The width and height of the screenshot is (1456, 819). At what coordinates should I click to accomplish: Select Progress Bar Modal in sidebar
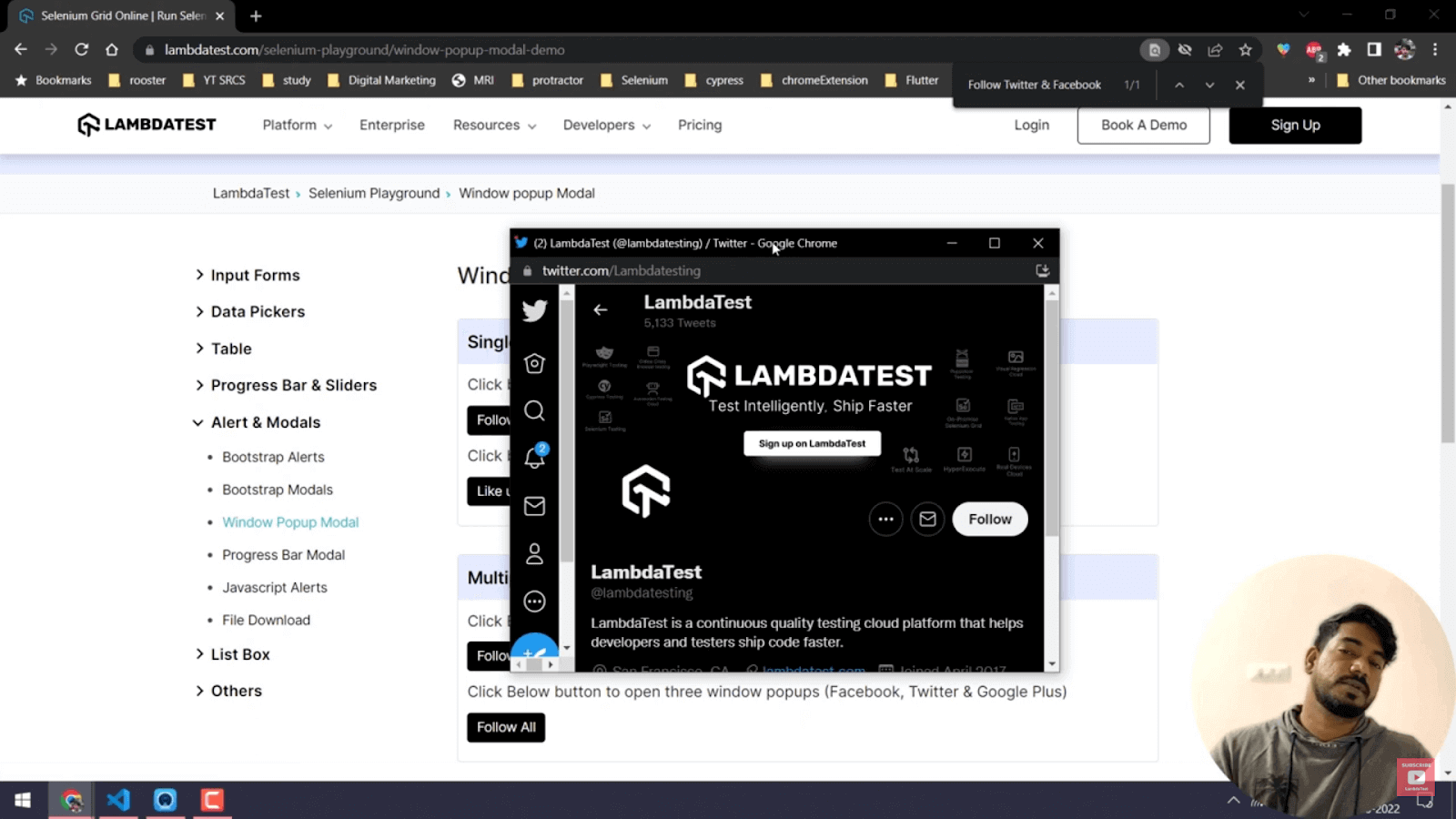click(283, 555)
